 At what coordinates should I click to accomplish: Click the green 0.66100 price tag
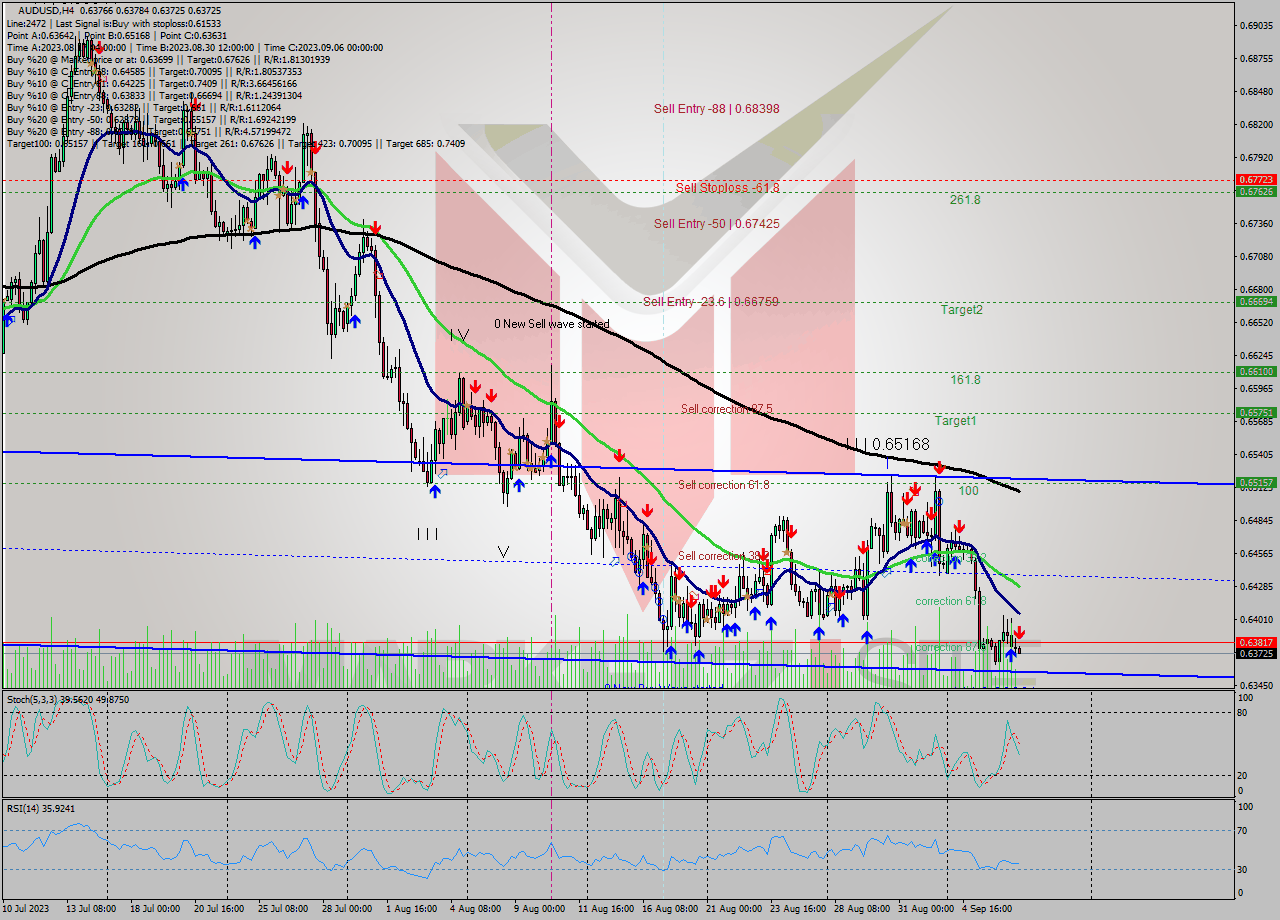1256,371
